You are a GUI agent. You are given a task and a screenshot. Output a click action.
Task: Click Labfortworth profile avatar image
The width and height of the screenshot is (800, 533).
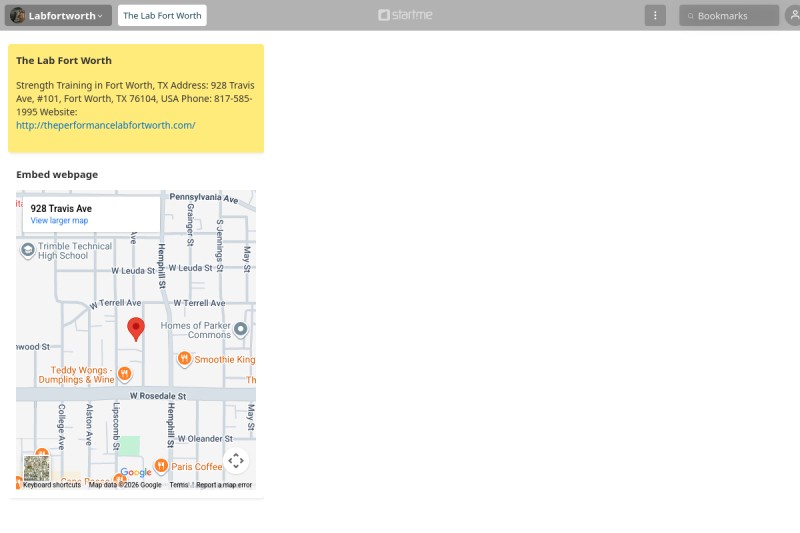pyautogui.click(x=18, y=15)
